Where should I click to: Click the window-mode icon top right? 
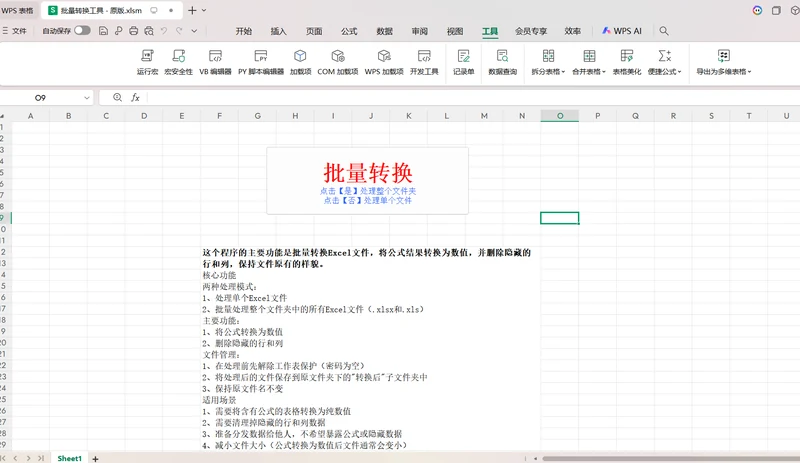tap(776, 10)
